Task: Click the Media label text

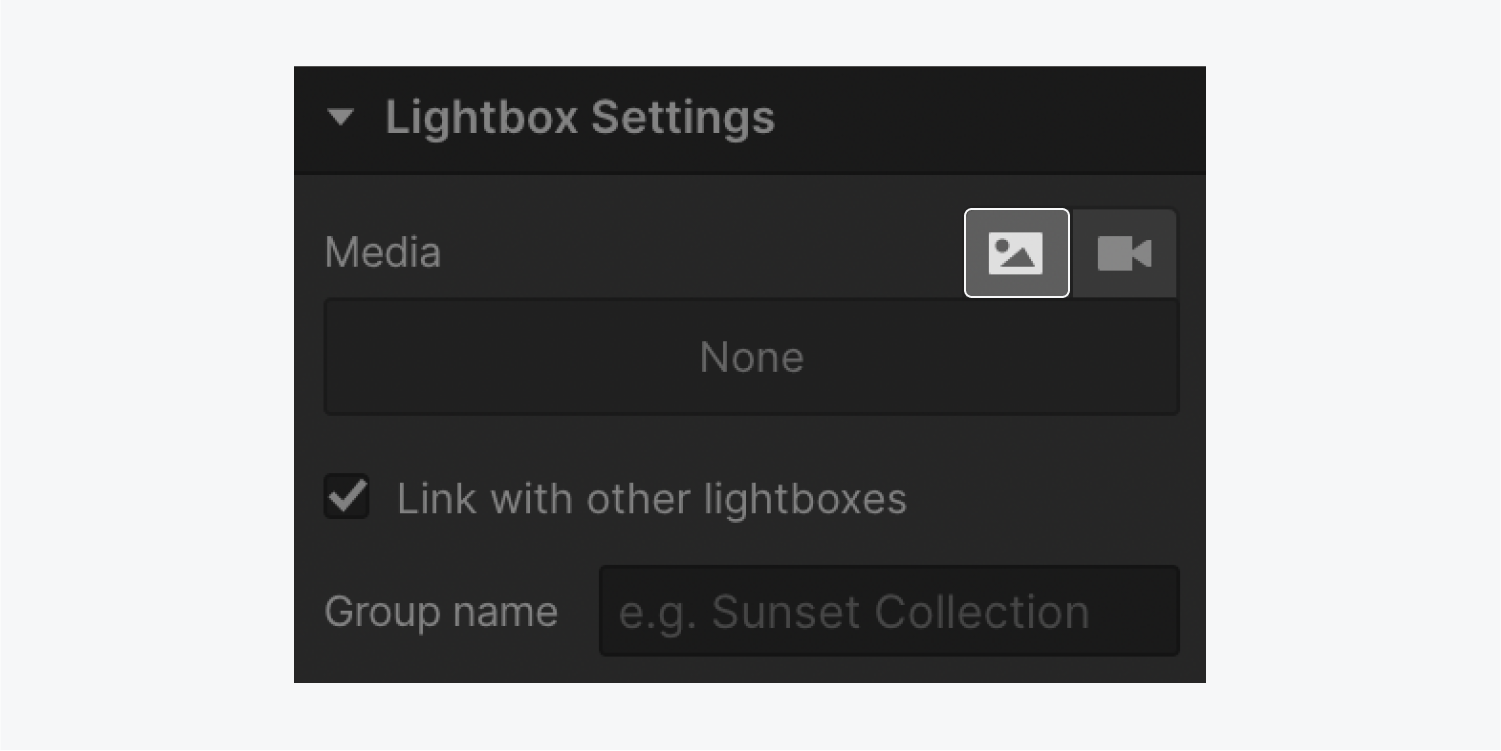Action: (382, 252)
